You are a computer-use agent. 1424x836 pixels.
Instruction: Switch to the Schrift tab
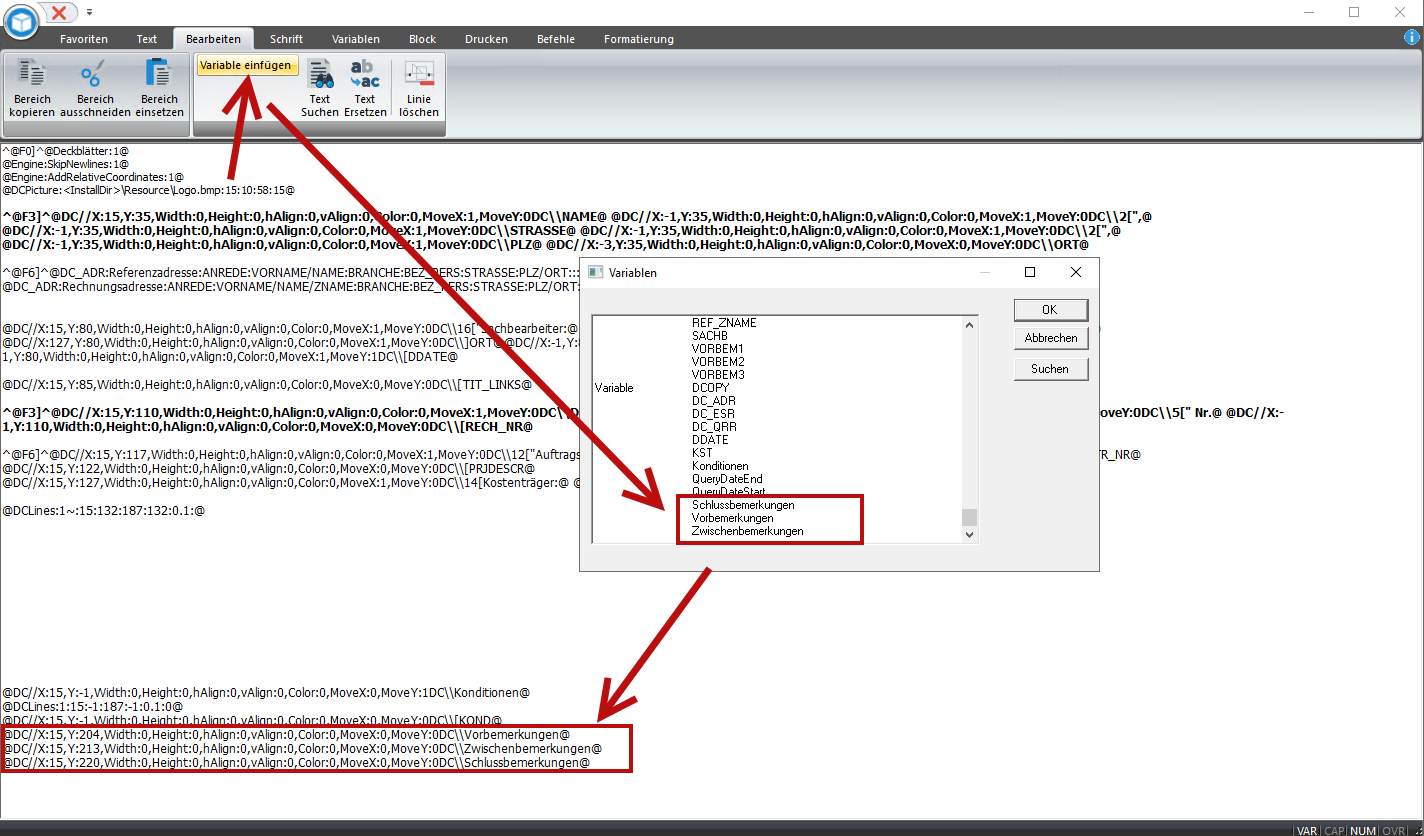[287, 39]
